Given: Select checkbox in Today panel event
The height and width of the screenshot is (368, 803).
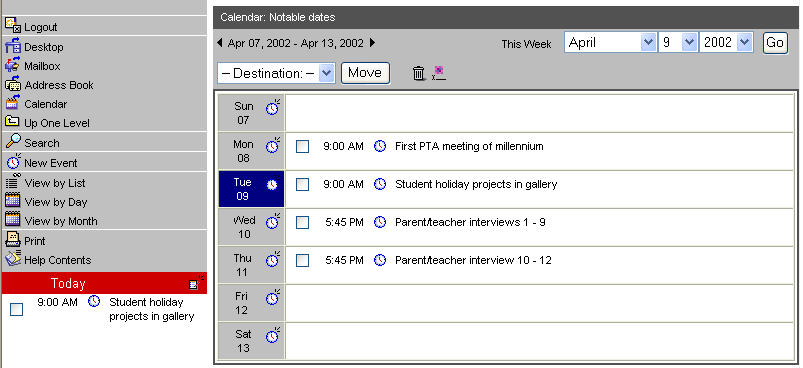Looking at the screenshot, I should [17, 309].
